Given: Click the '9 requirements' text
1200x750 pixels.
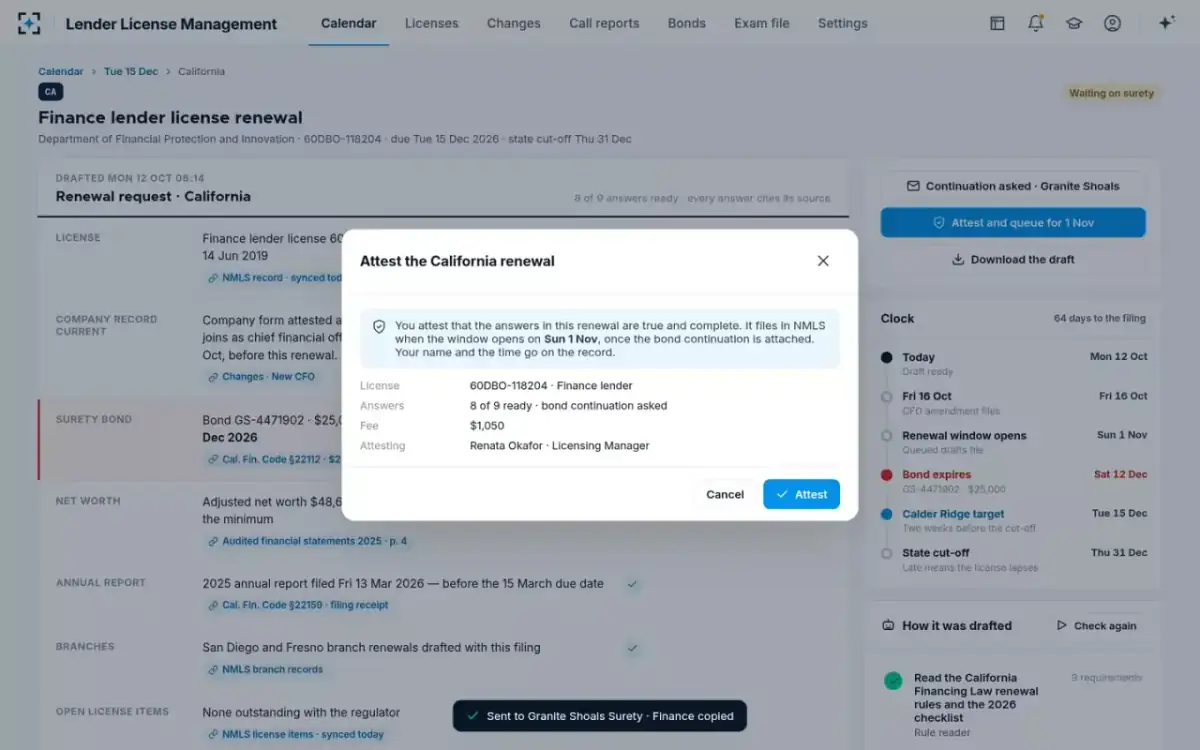Looking at the screenshot, I should [1106, 678].
